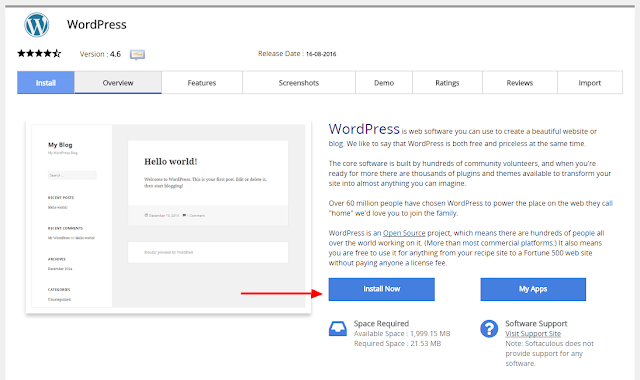The width and height of the screenshot is (640, 380).
Task: Click the Software Support heading
Action: tap(536, 323)
